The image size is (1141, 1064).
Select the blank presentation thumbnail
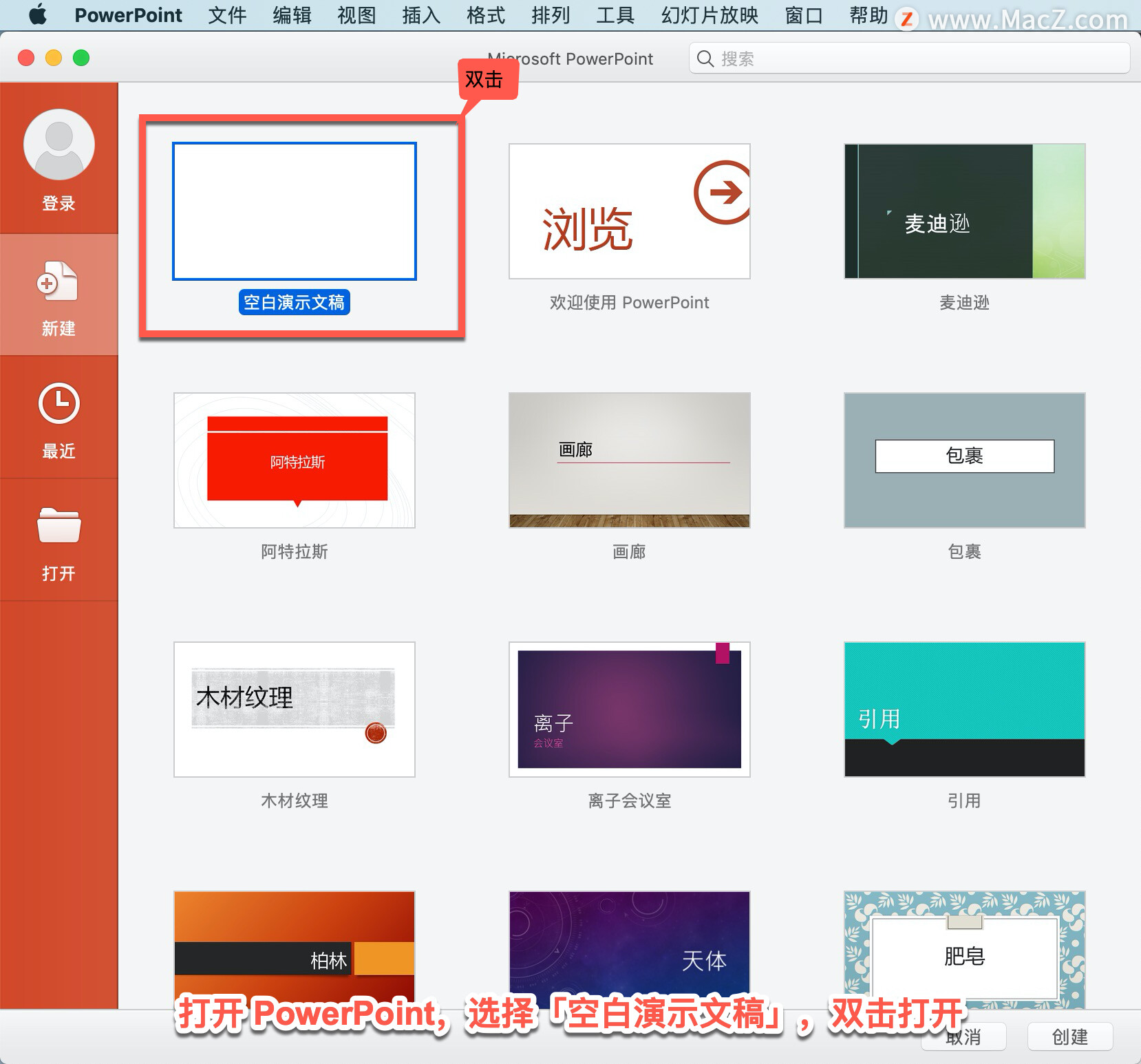pos(295,211)
